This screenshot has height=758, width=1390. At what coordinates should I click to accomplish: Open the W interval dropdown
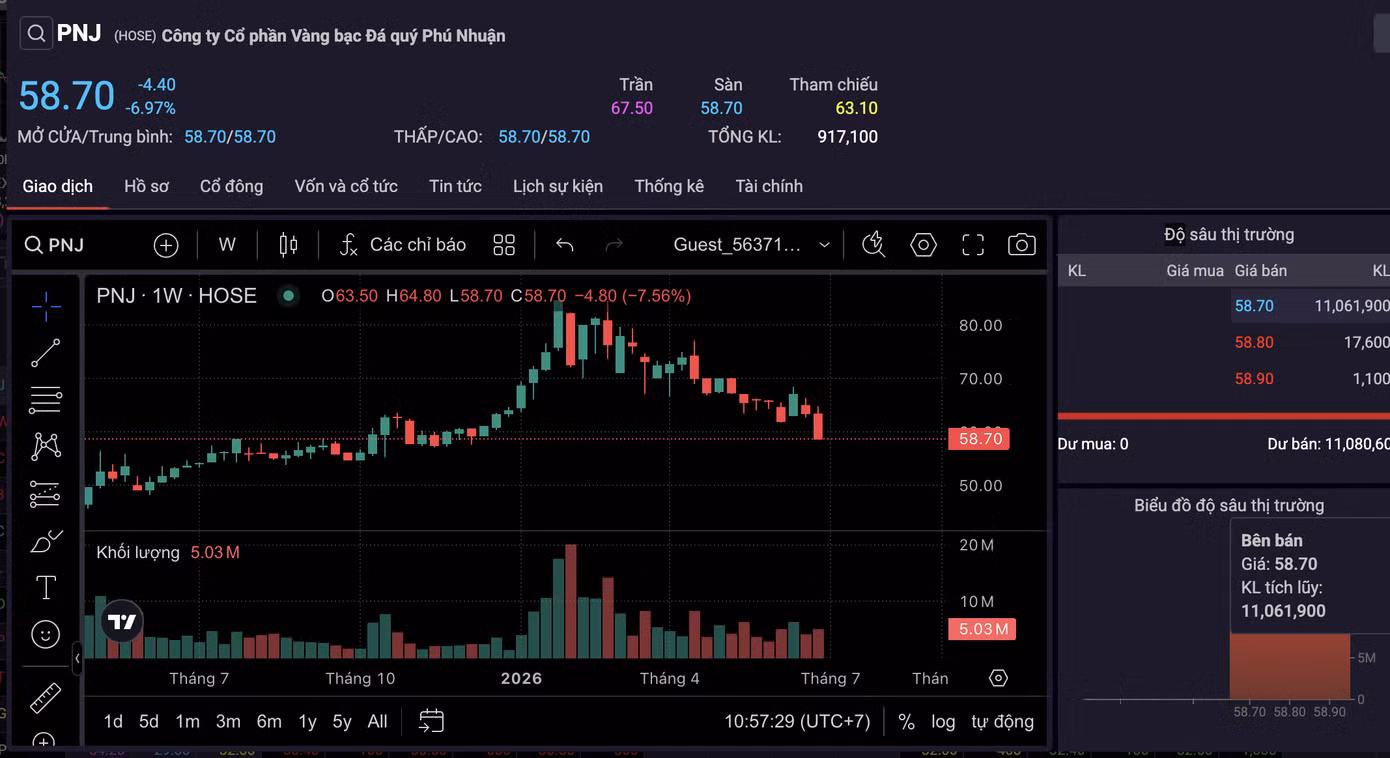[227, 245]
